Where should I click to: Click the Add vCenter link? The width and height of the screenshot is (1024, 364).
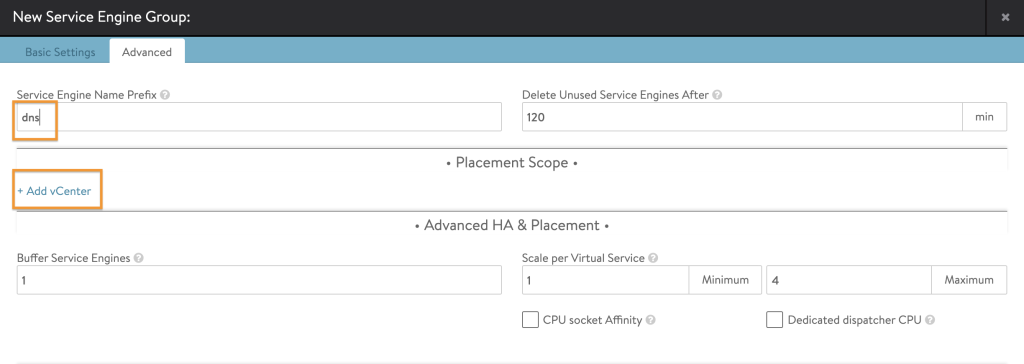[x=54, y=191]
